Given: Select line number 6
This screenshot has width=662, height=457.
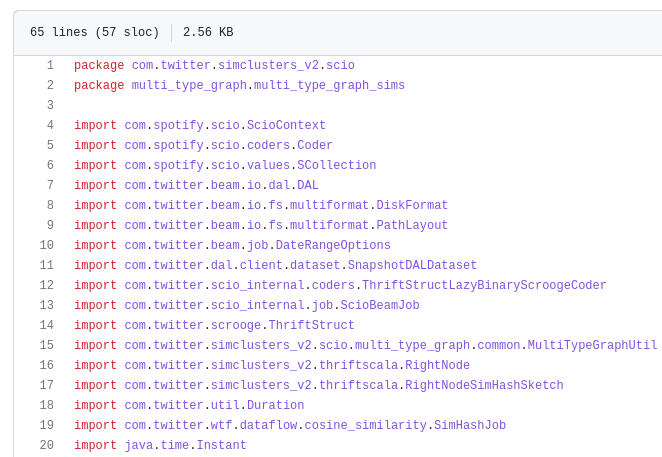Looking at the screenshot, I should pyautogui.click(x=50, y=165).
